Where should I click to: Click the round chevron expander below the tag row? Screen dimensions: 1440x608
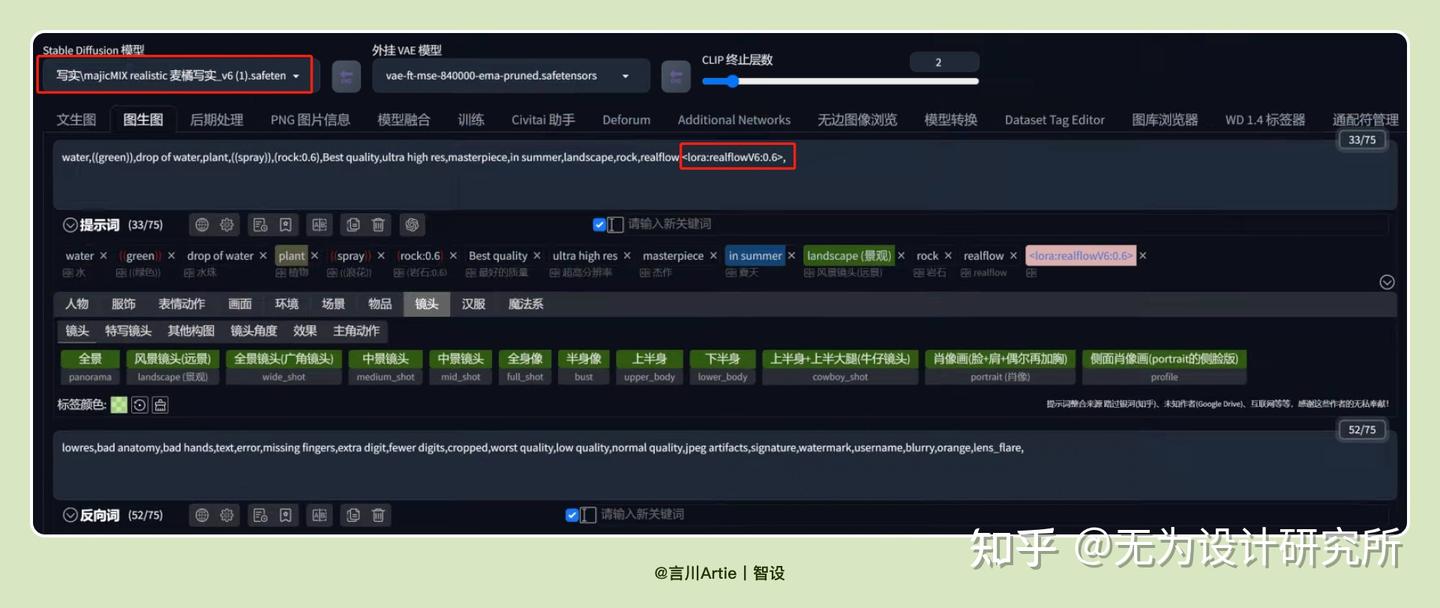tap(1387, 282)
